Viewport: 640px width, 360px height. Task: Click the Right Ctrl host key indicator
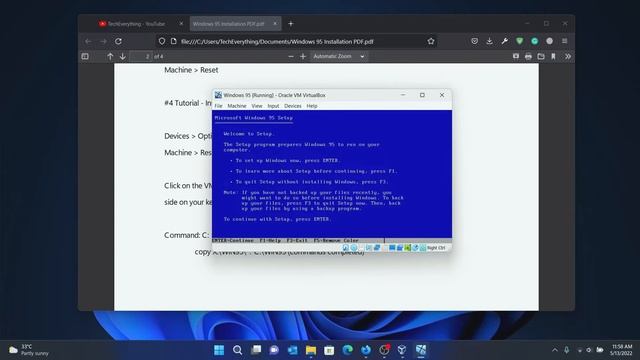(x=436, y=248)
